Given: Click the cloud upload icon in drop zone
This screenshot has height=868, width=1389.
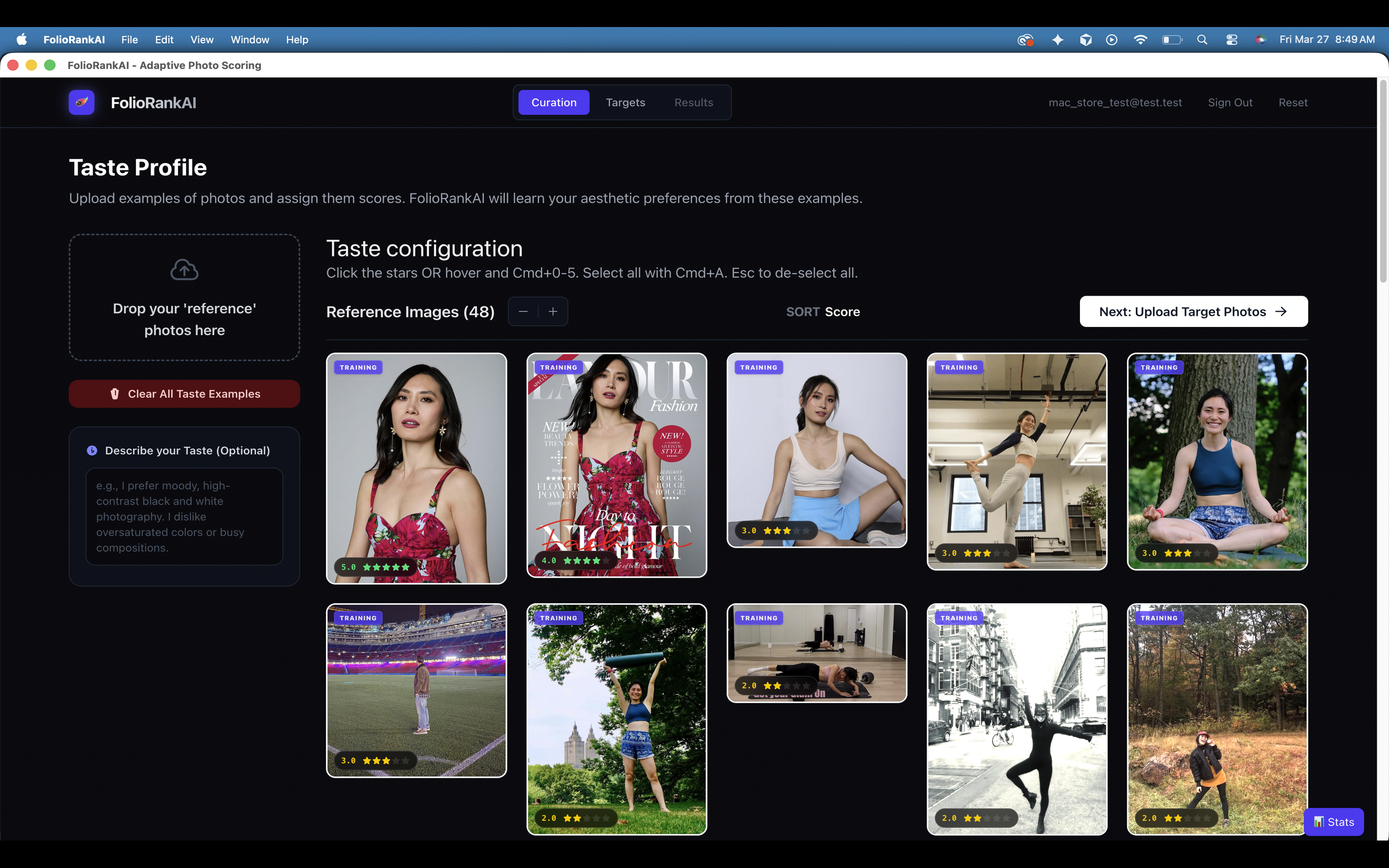Looking at the screenshot, I should (184, 270).
